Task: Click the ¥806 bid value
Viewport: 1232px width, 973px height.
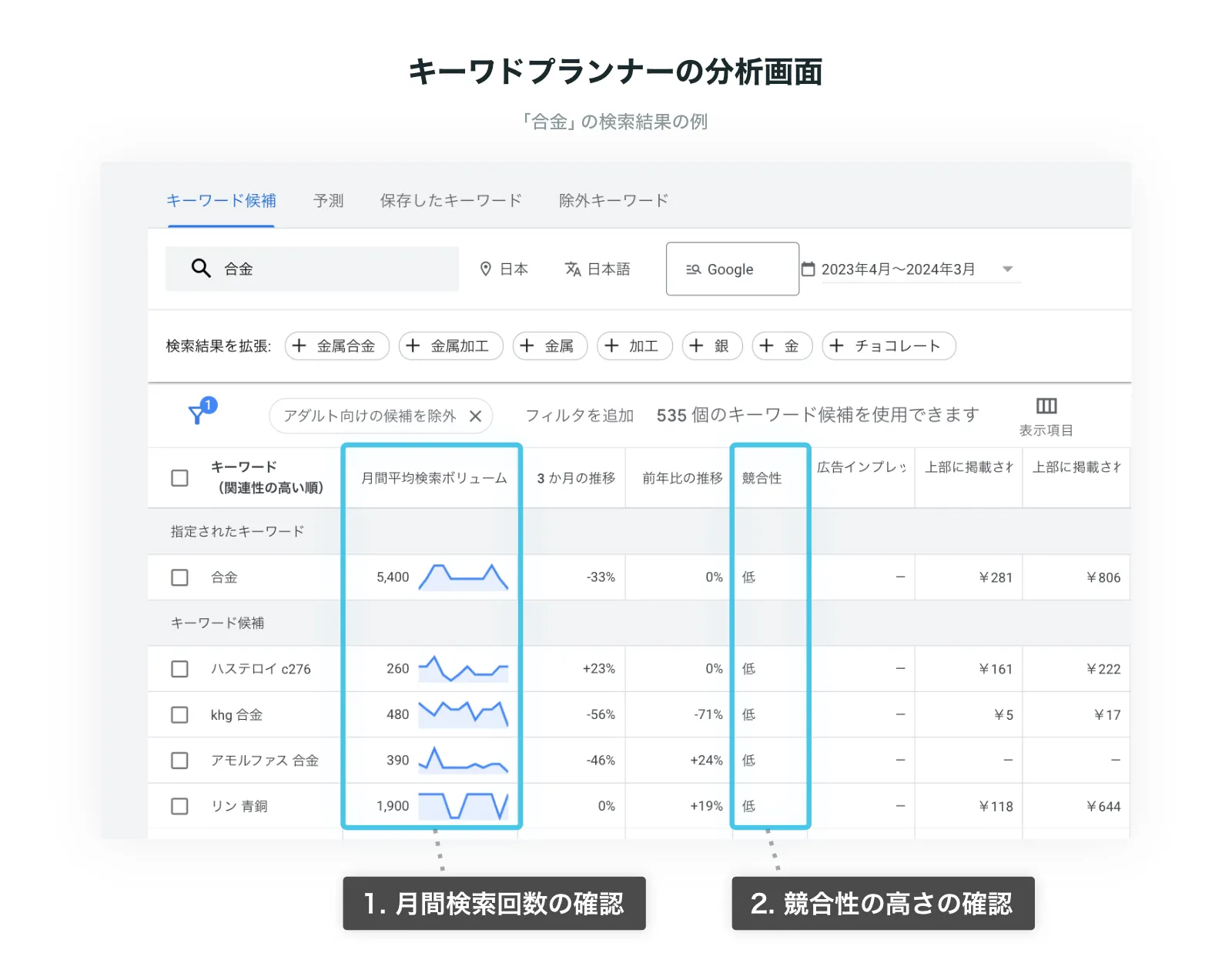Action: [1103, 577]
